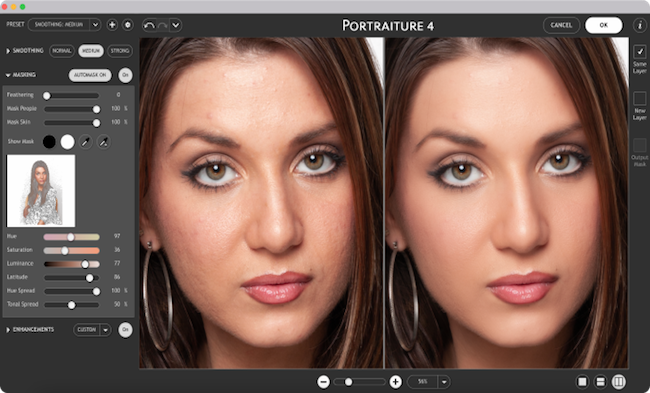Screen dimensions: 650x393
Task: Click the redo arrow icon
Action: tap(162, 25)
